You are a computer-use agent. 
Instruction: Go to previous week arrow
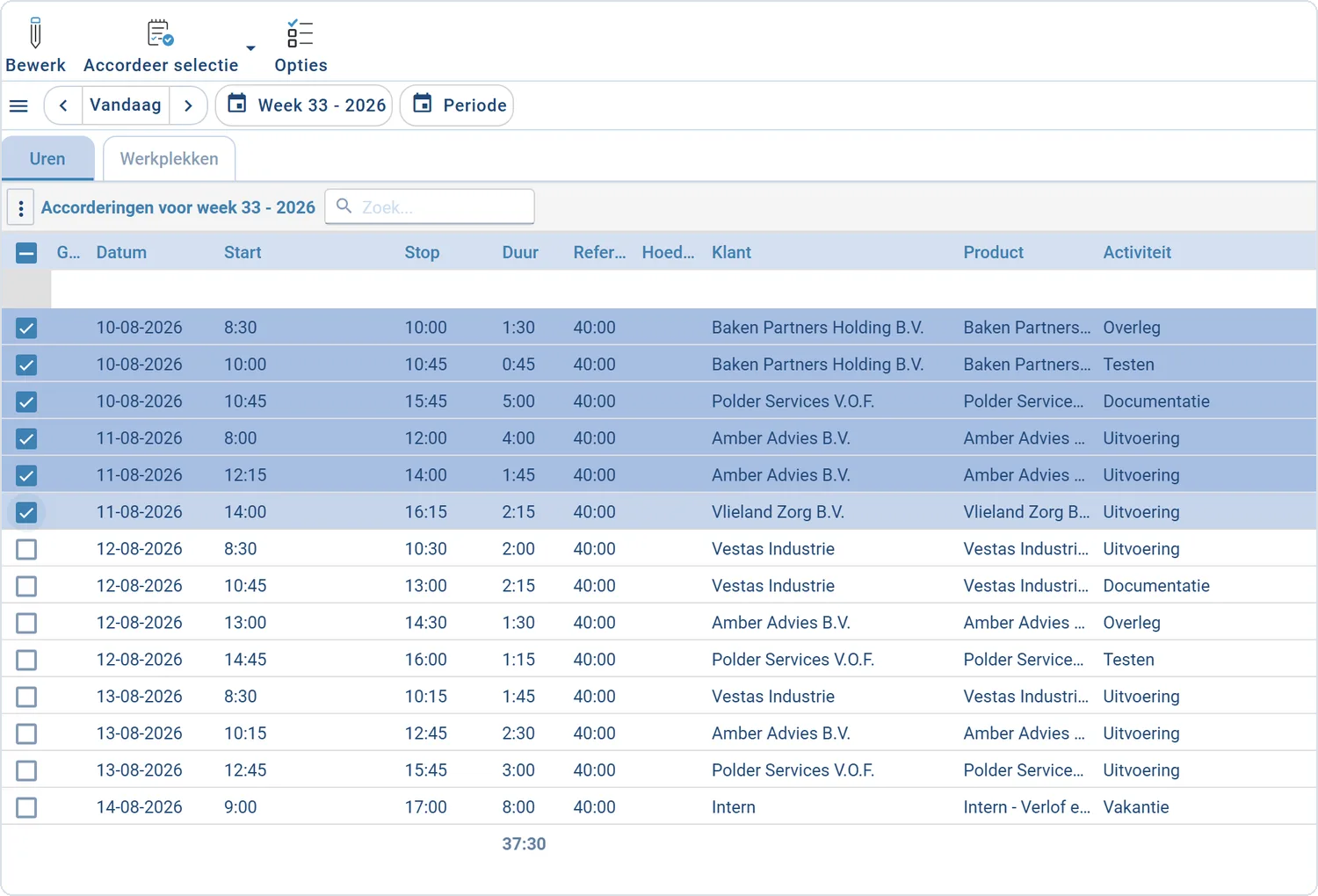point(63,105)
